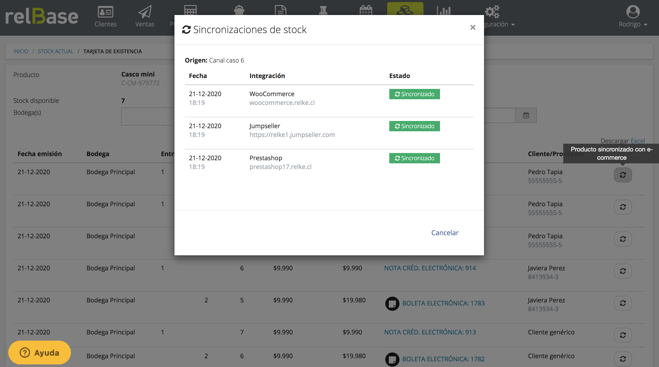Click the highlighted inventory icon in navbar
Image resolution: width=659 pixels, height=367 pixels.
405,9
